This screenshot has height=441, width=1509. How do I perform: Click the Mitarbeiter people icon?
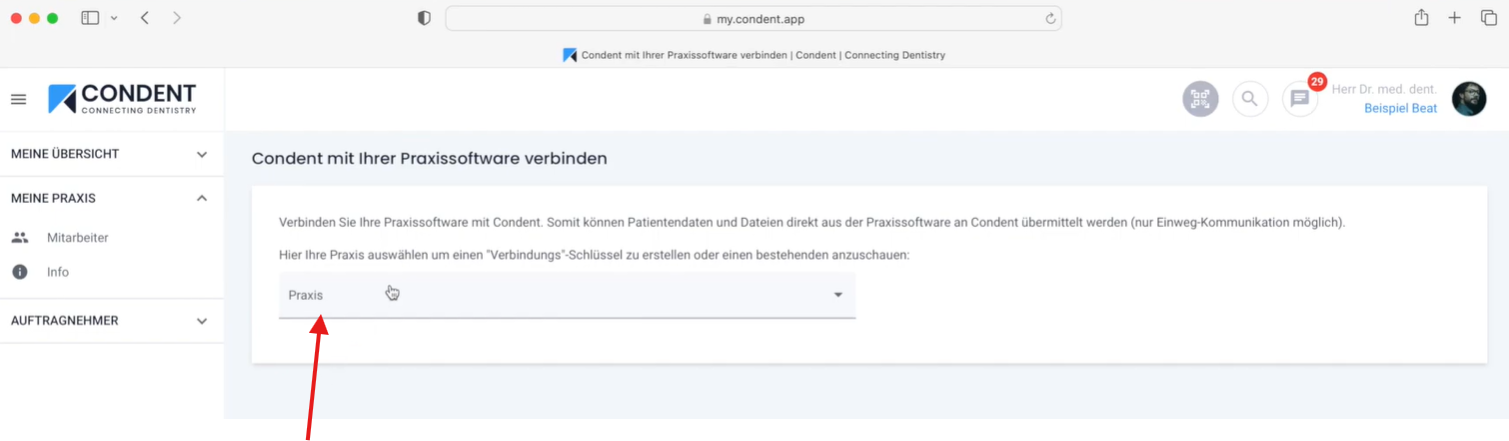pyautogui.click(x=20, y=238)
